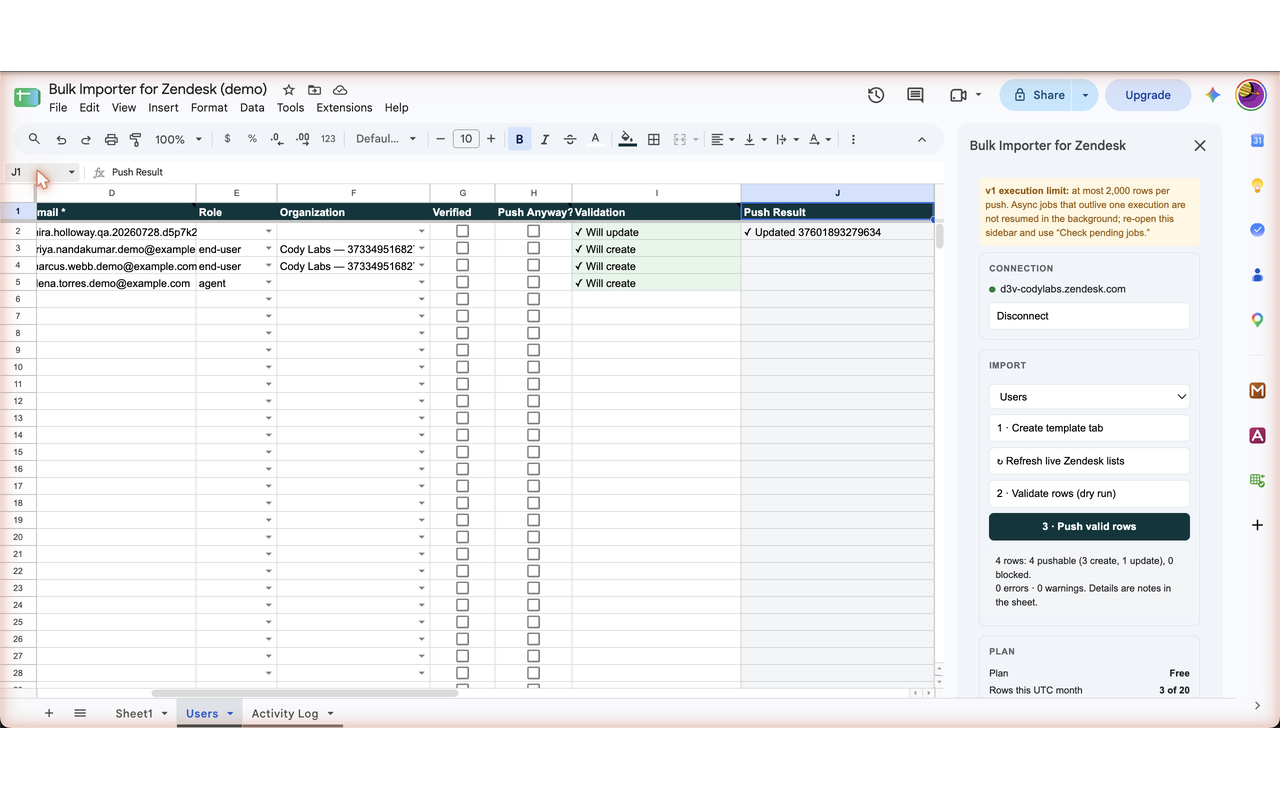Viewport: 1280px width, 800px height.
Task: Open horizontal align dropdown
Action: pyautogui.click(x=722, y=139)
